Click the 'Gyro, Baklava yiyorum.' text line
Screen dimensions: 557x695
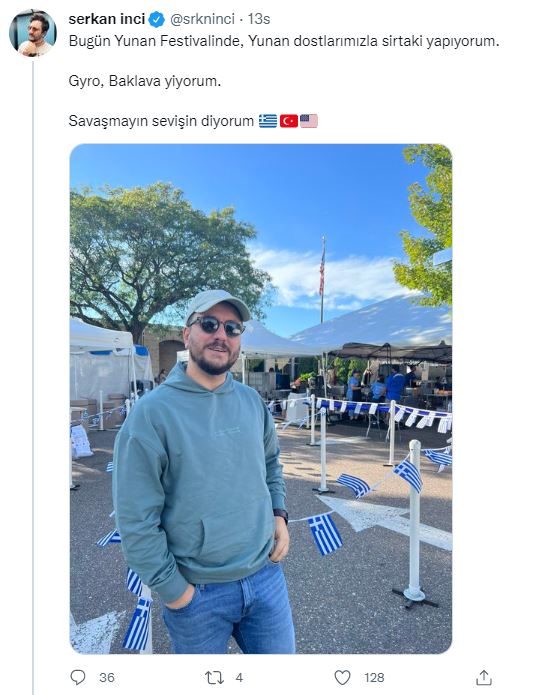pyautogui.click(x=144, y=81)
